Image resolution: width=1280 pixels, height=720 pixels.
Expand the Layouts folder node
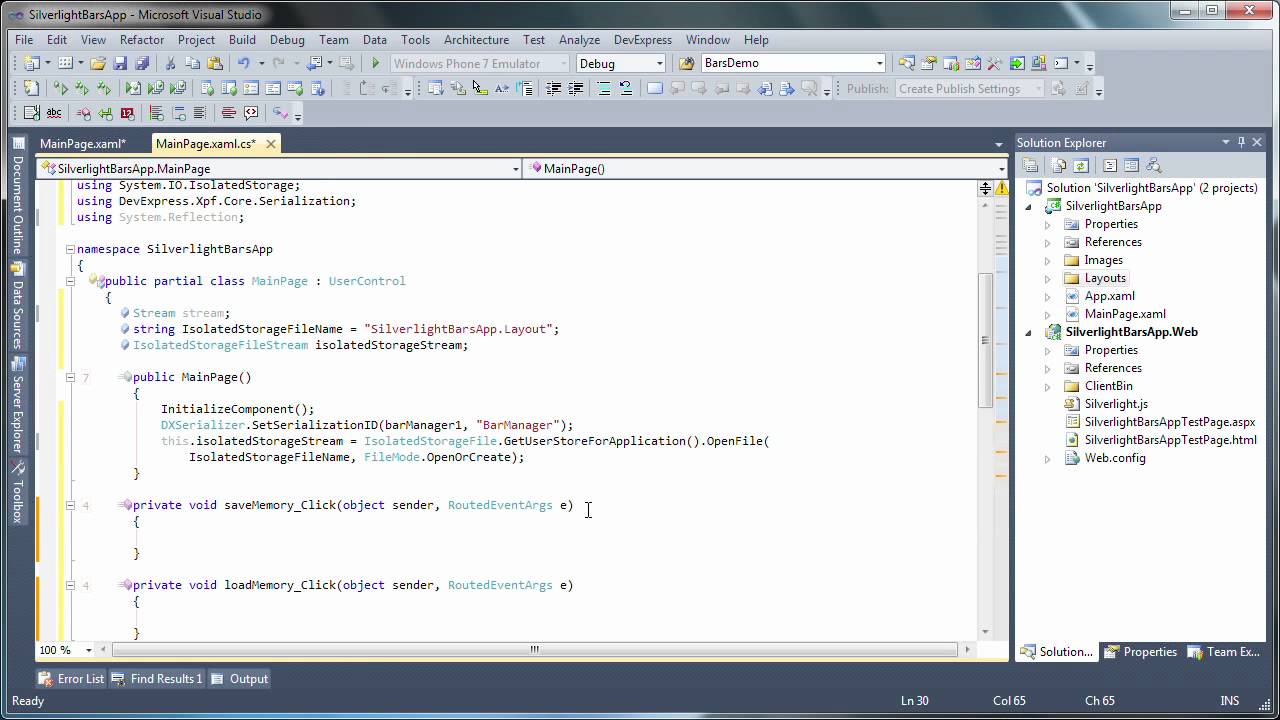[1048, 278]
